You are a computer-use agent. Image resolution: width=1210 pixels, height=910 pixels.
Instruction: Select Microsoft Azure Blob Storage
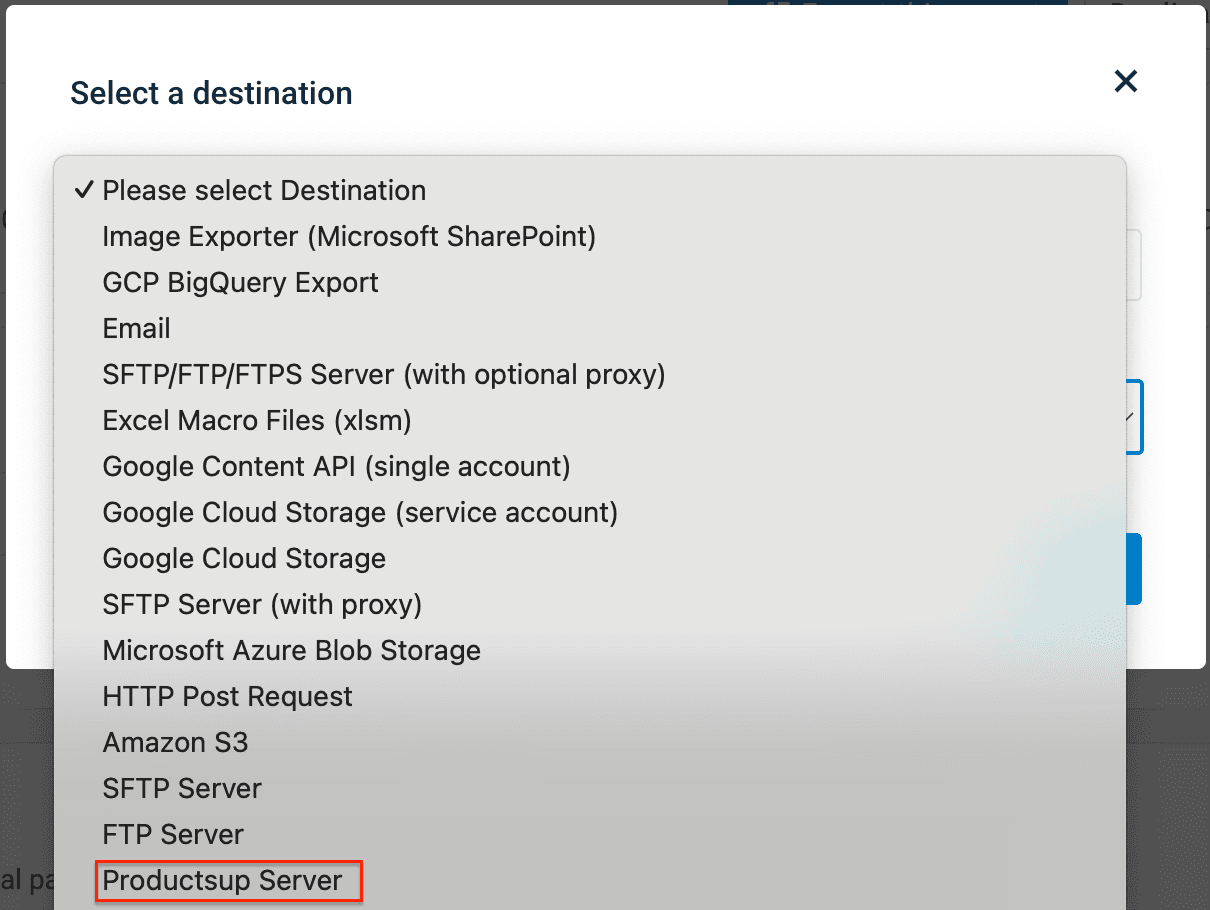[291, 651]
